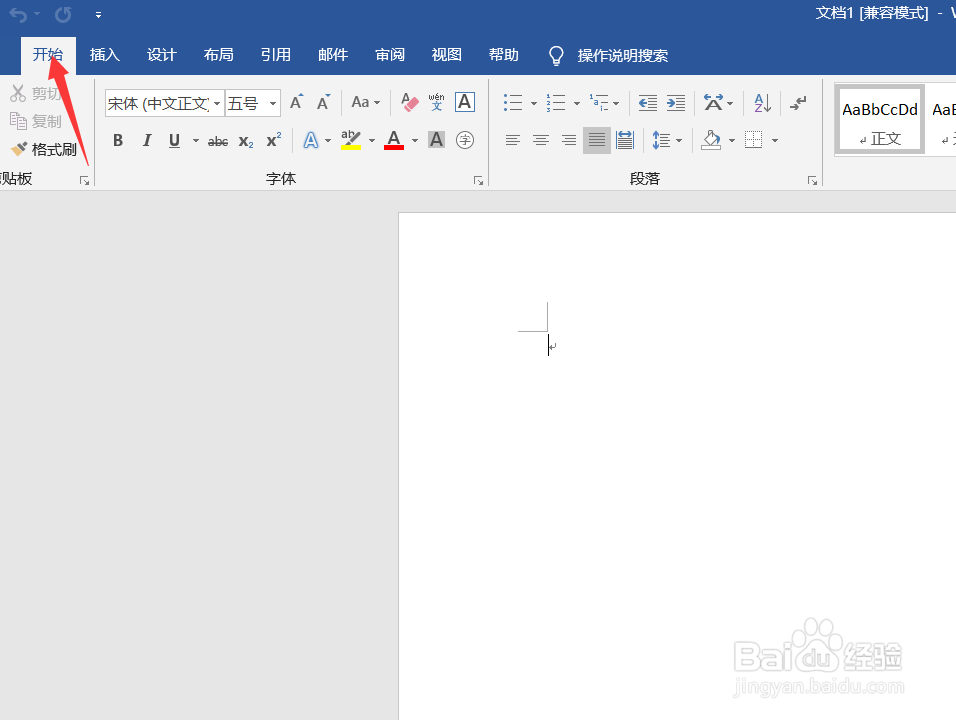Open the 审阅 tab

coord(390,55)
